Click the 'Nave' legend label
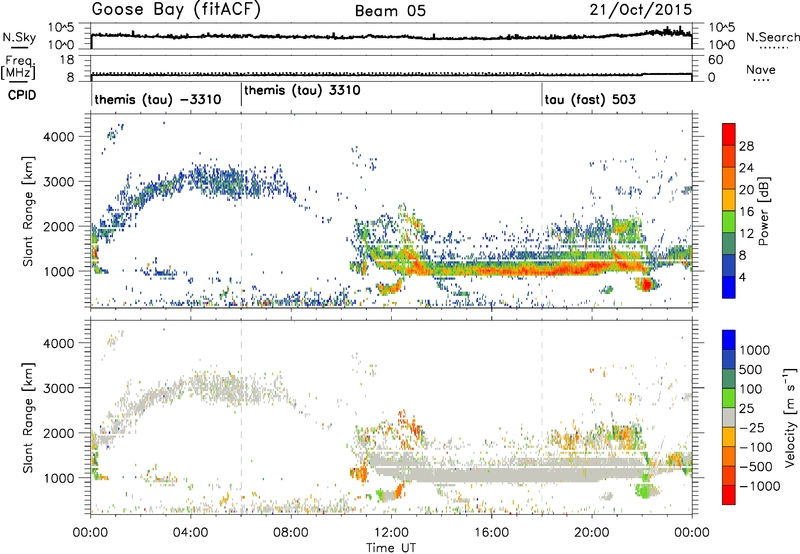This screenshot has height=554, width=800. pyautogui.click(x=760, y=70)
